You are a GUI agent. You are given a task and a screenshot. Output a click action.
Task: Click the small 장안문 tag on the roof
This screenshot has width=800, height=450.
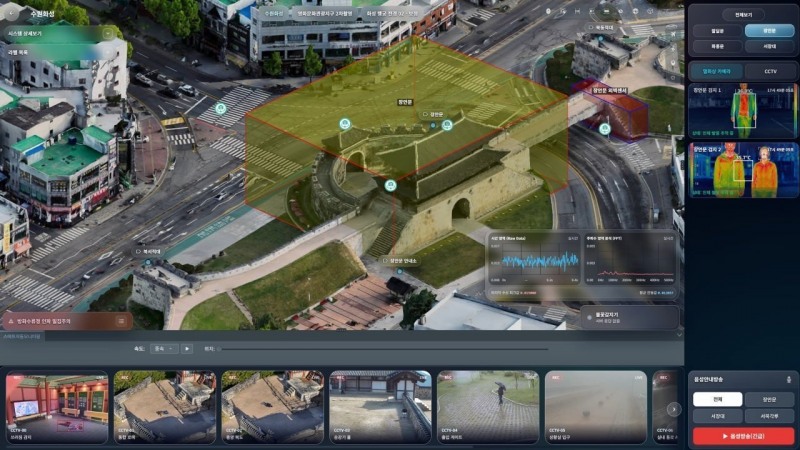tap(434, 115)
